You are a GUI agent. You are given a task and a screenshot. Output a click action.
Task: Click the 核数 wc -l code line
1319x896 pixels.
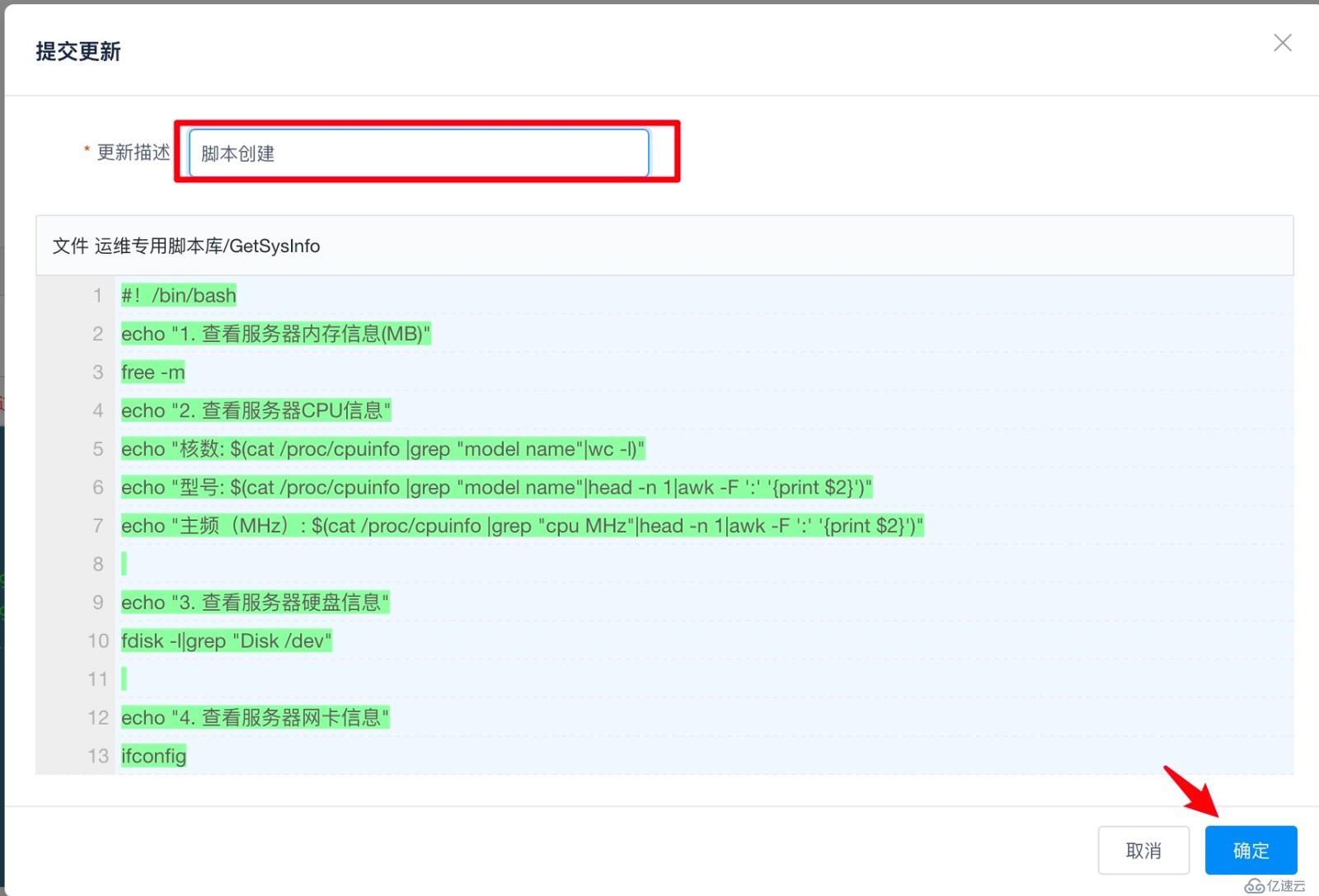383,448
